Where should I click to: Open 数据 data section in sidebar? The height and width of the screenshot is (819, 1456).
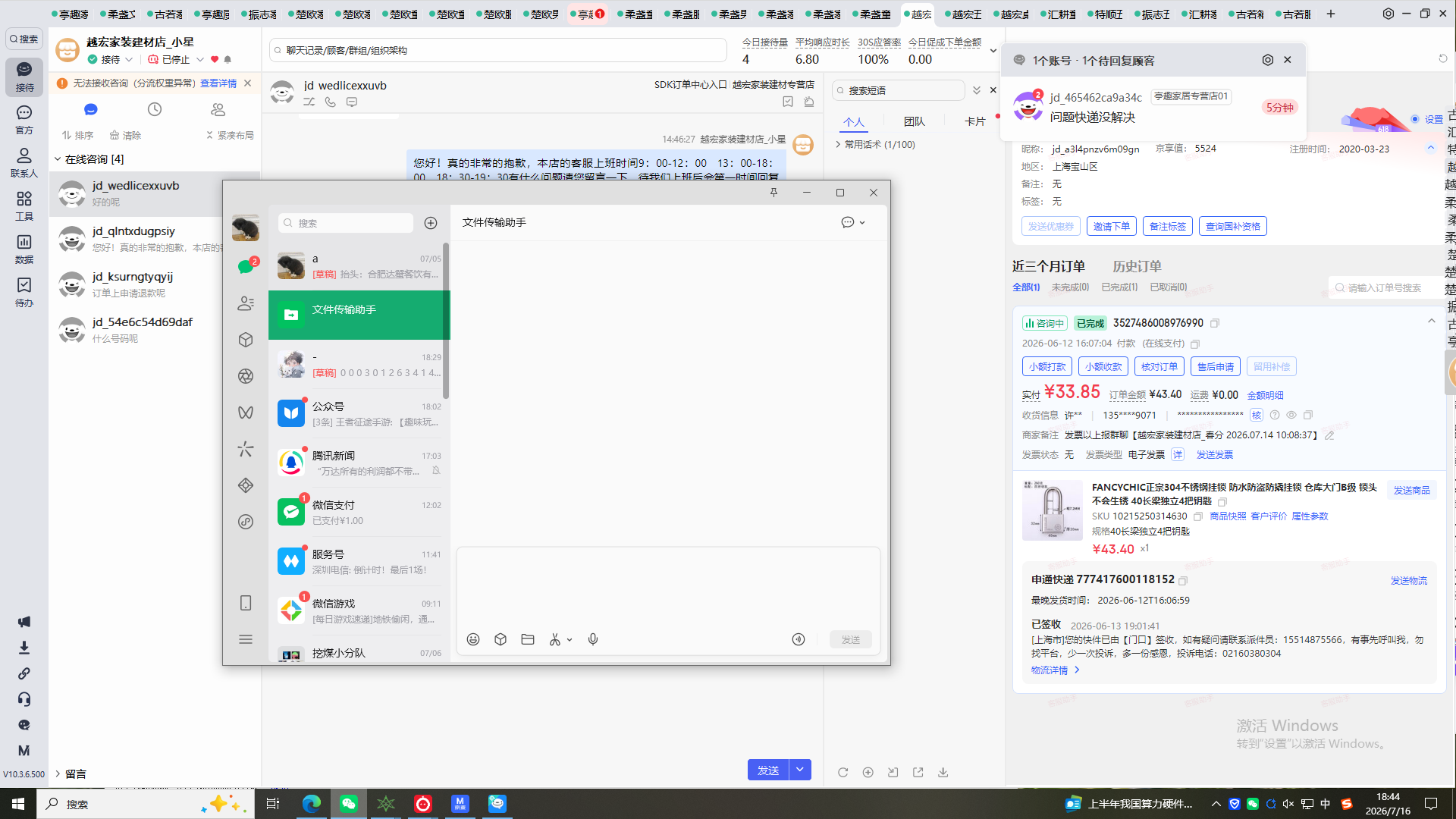click(24, 249)
